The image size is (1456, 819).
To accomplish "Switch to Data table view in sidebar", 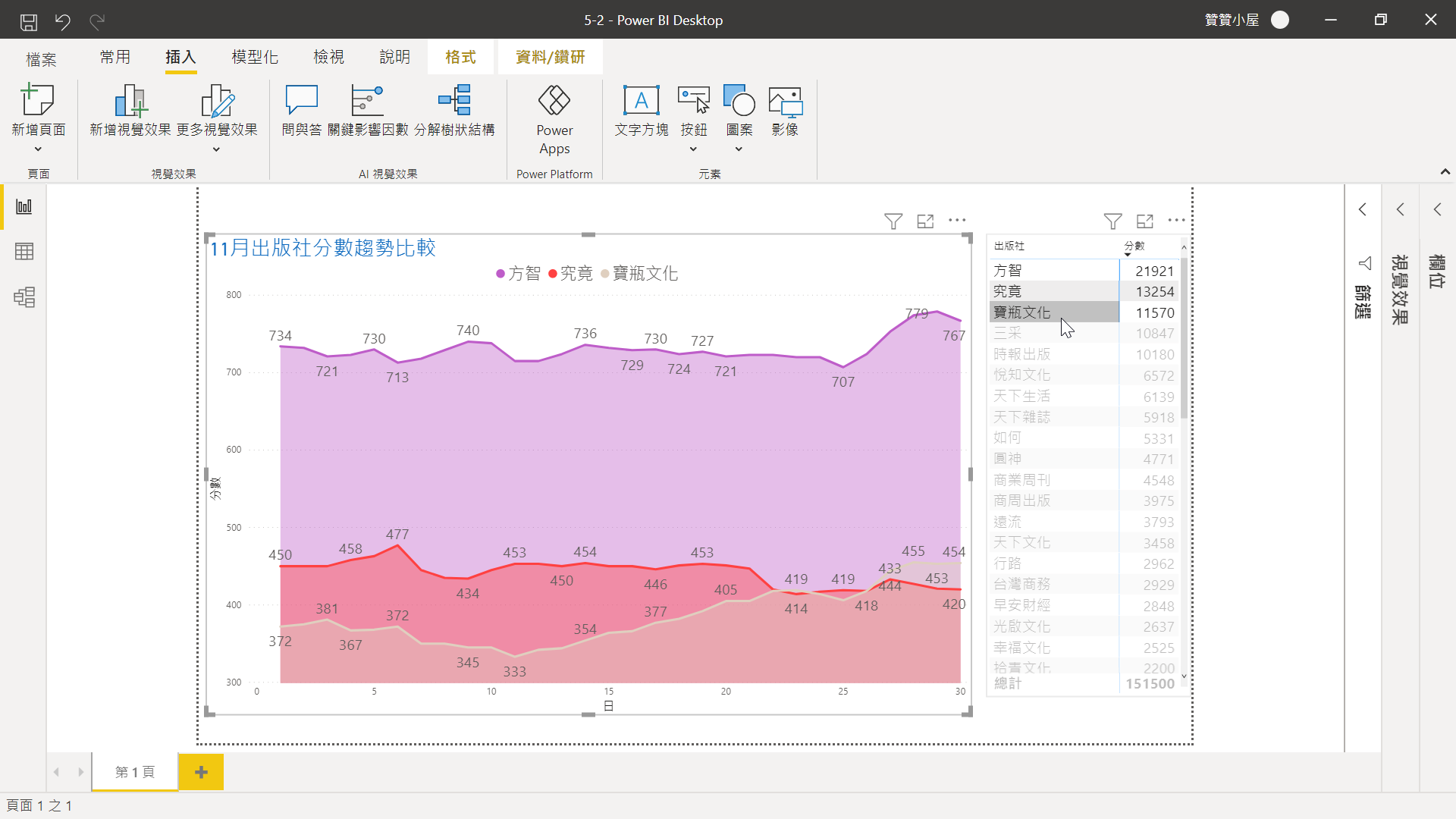I will click(x=24, y=252).
